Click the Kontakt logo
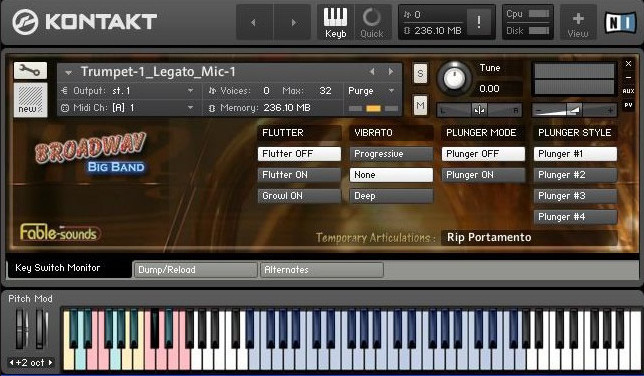Screen dimensions: 644x376 [x=84, y=22]
